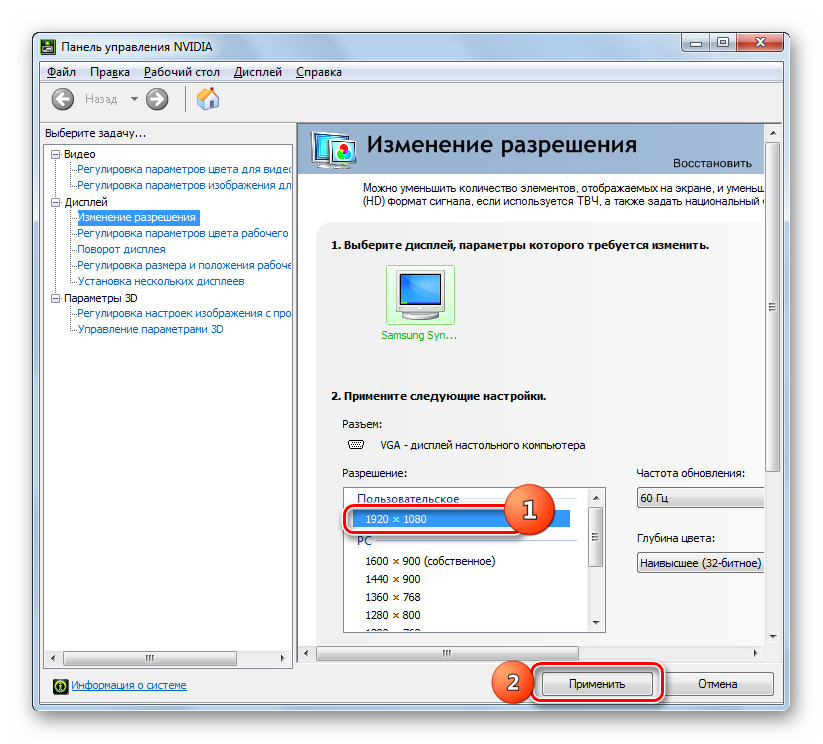Image resolution: width=823 pixels, height=744 pixels.
Task: Open the Дисплей menu
Action: click(258, 72)
